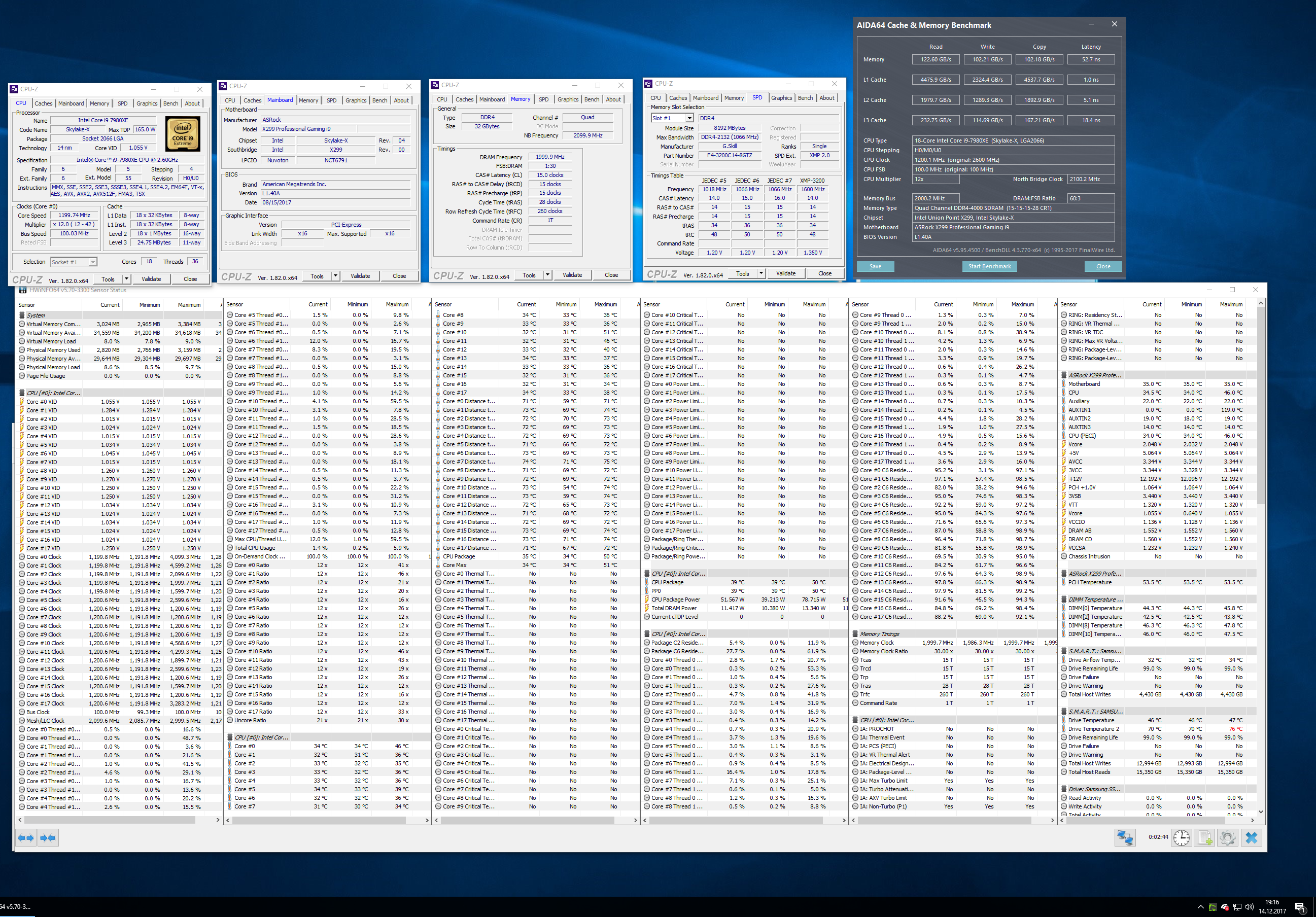Click the volume speaker tray icon

1250,907
